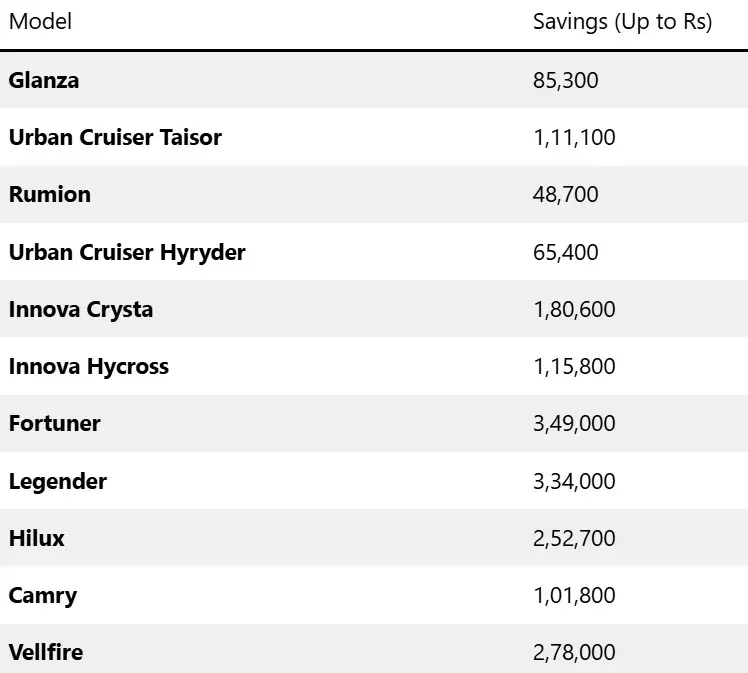Click the Model column header
Image resolution: width=748 pixels, height=673 pixels.
41,21
